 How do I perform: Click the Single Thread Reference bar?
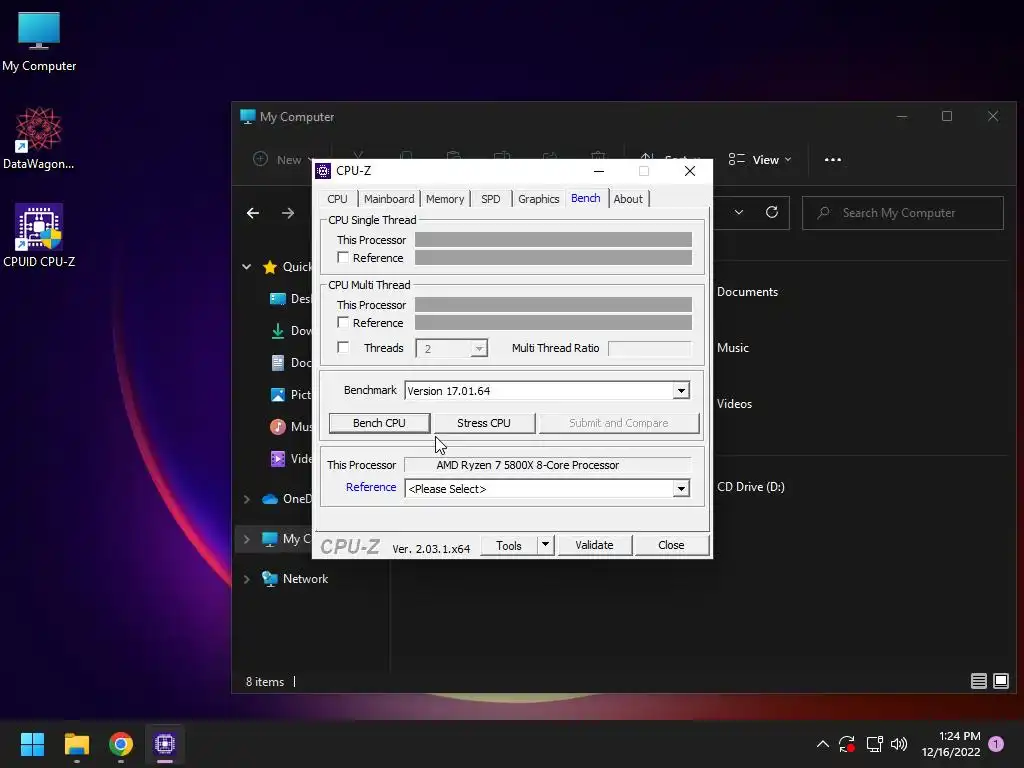[553, 257]
